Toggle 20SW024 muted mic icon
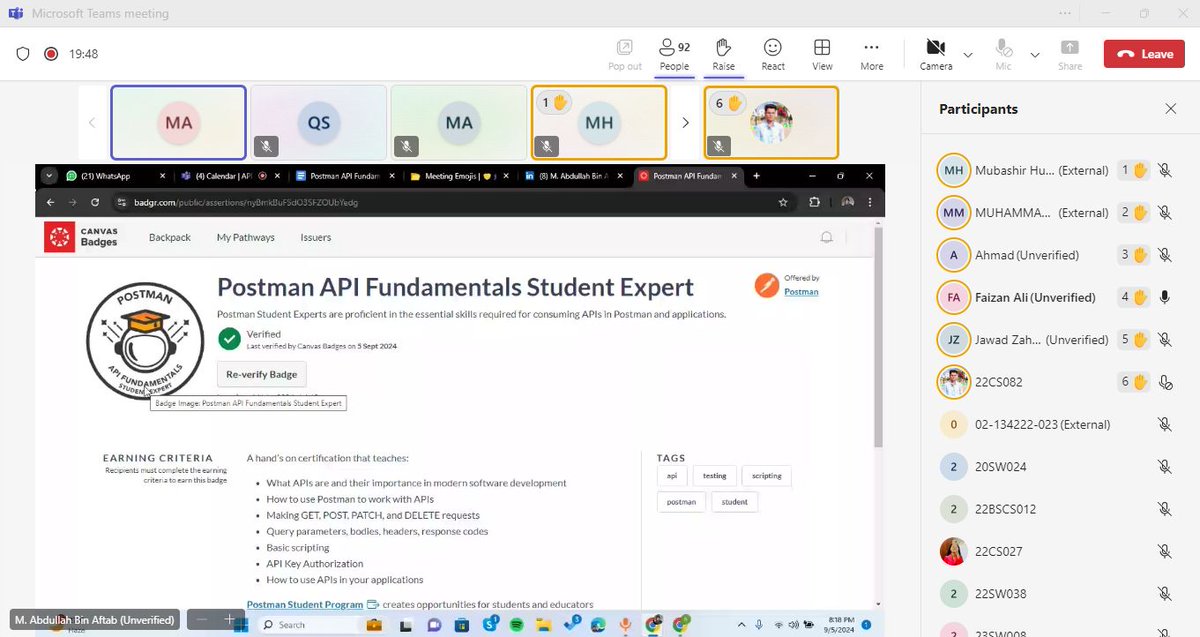The width and height of the screenshot is (1200, 637). coord(1164,466)
